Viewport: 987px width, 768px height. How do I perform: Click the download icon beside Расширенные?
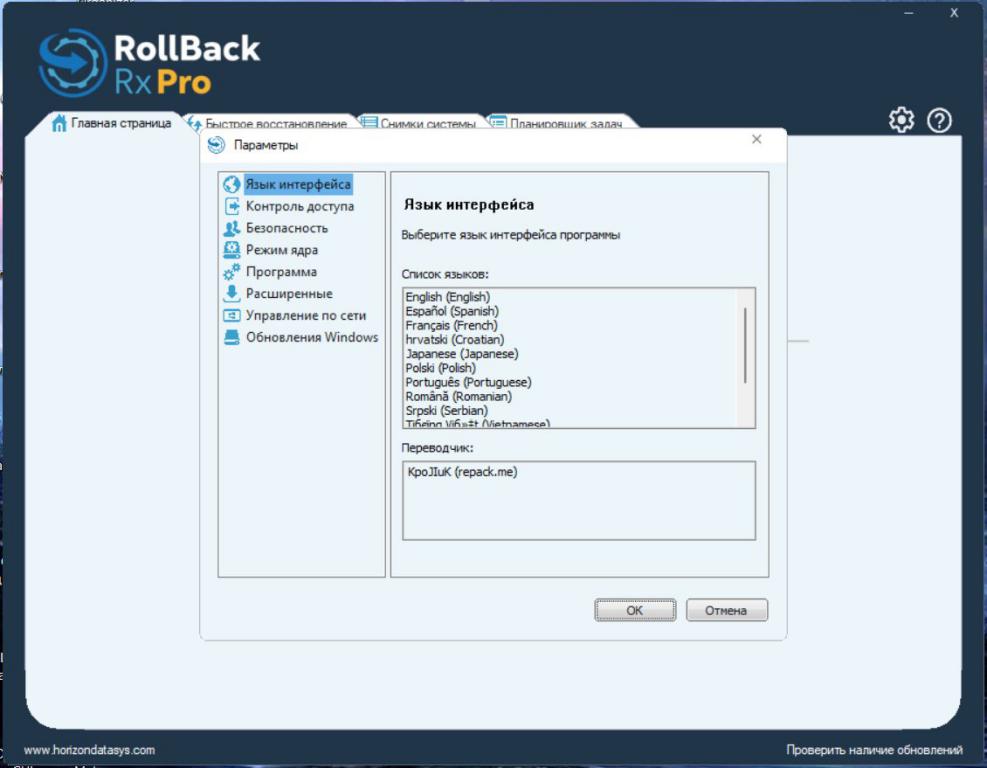232,294
